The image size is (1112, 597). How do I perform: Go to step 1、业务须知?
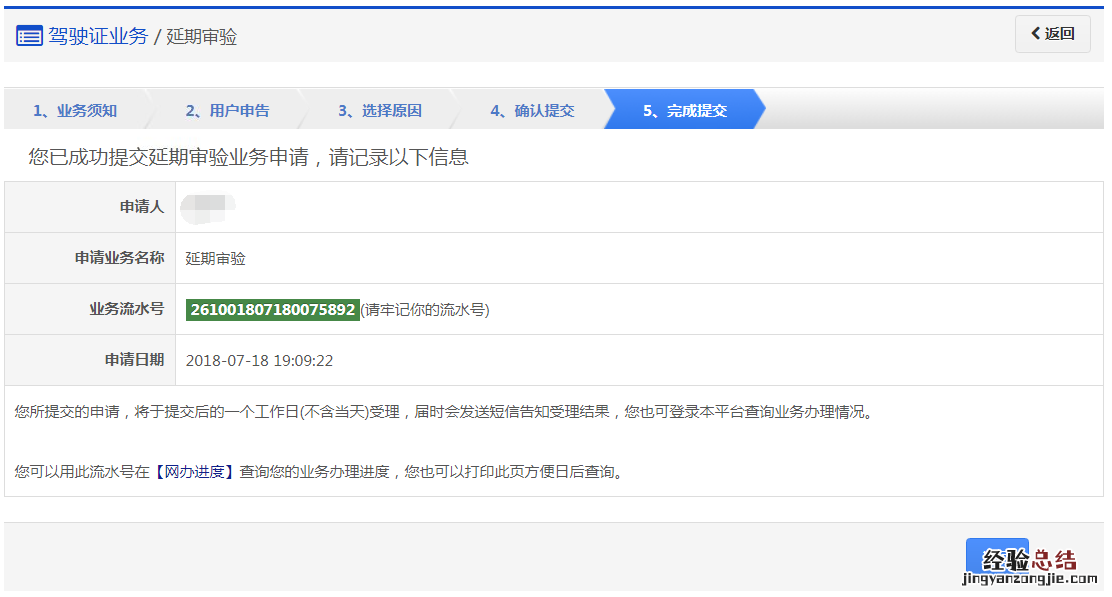tap(74, 110)
